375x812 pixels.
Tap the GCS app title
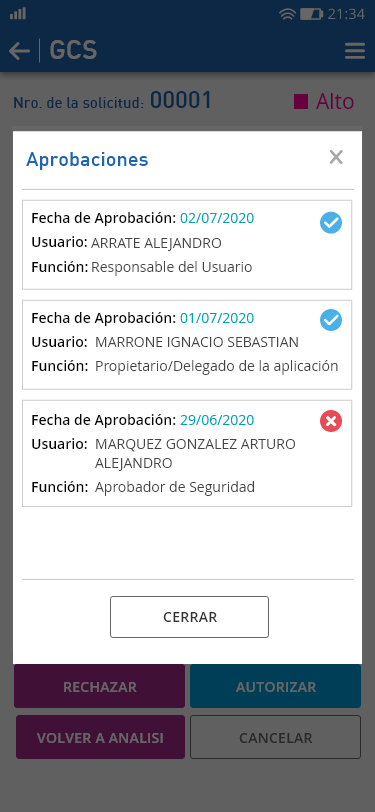(73, 51)
